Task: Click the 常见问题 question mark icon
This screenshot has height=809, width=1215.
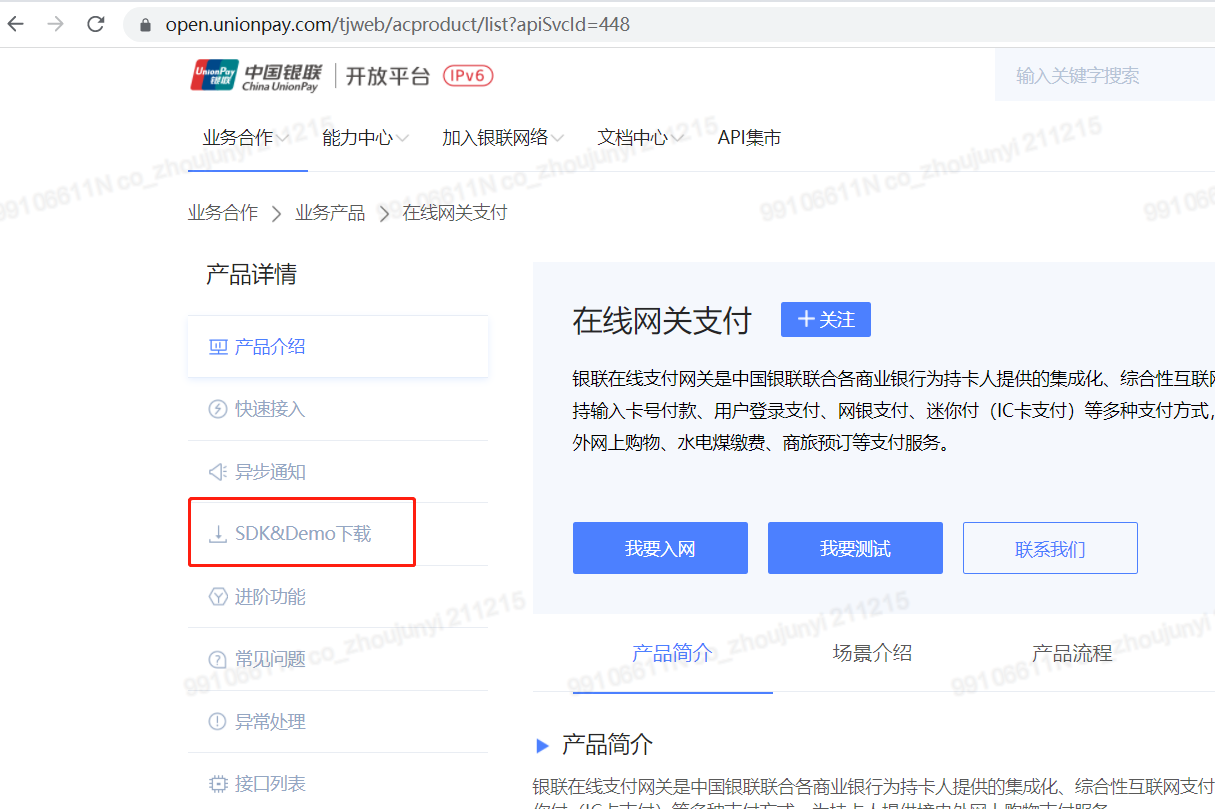Action: pos(218,659)
